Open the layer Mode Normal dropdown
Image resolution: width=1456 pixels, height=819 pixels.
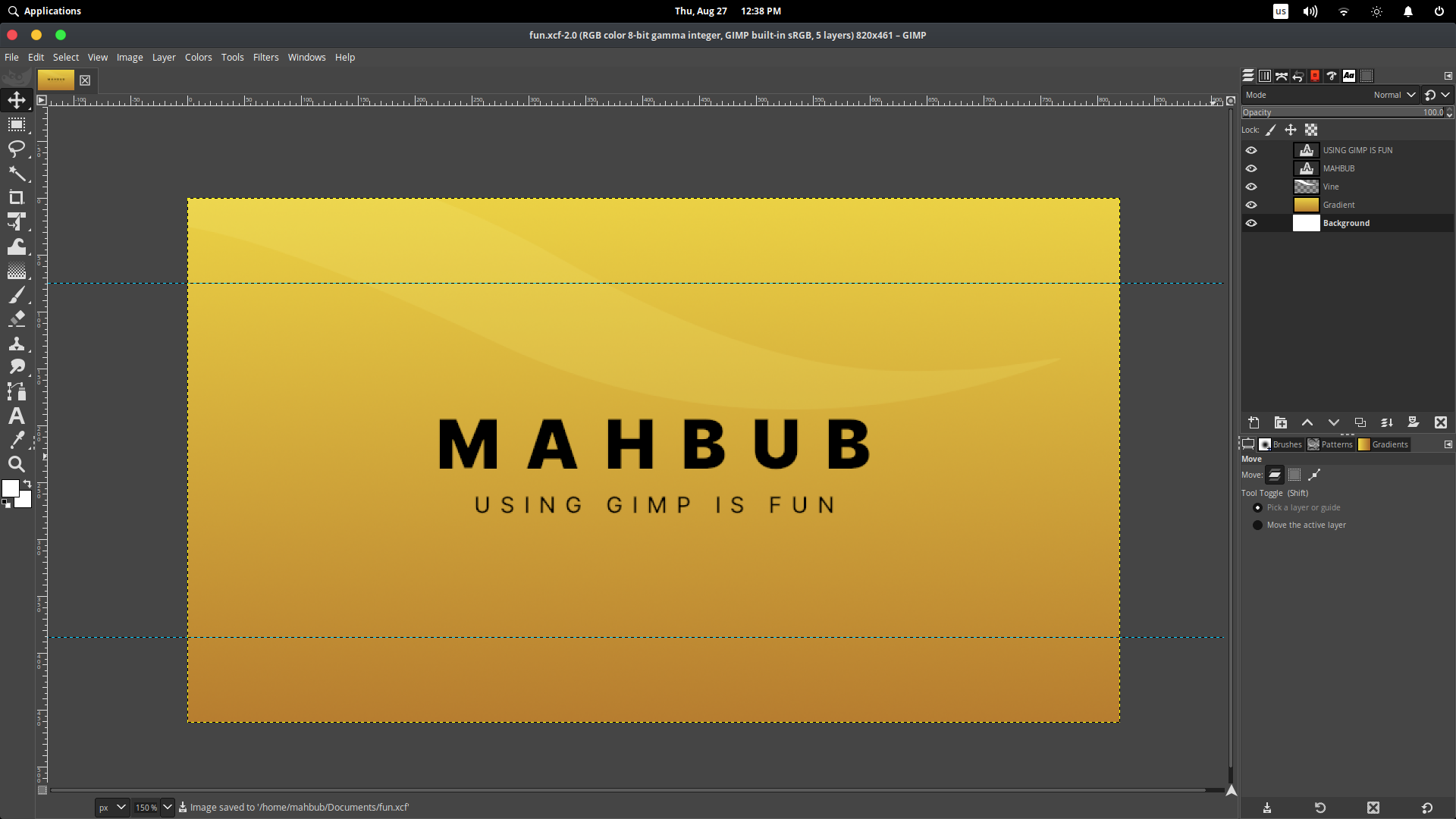click(x=1331, y=95)
